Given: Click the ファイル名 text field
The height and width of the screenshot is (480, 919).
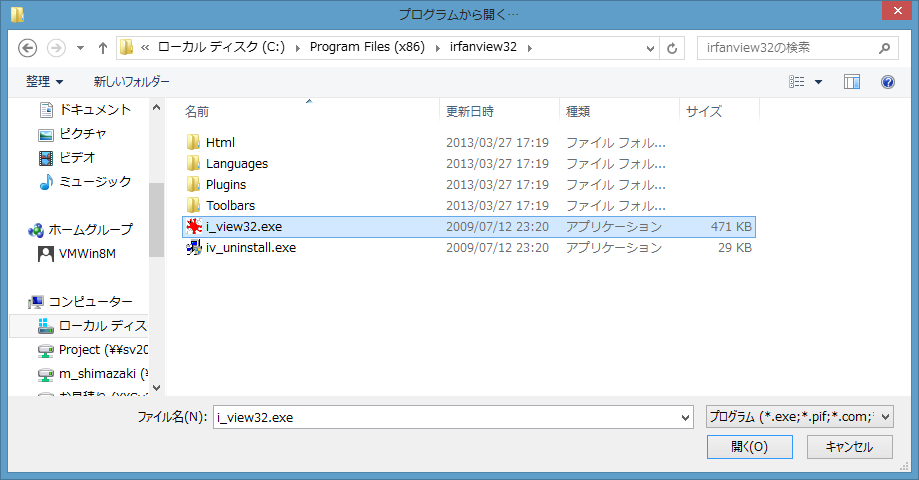Looking at the screenshot, I should click(446, 417).
